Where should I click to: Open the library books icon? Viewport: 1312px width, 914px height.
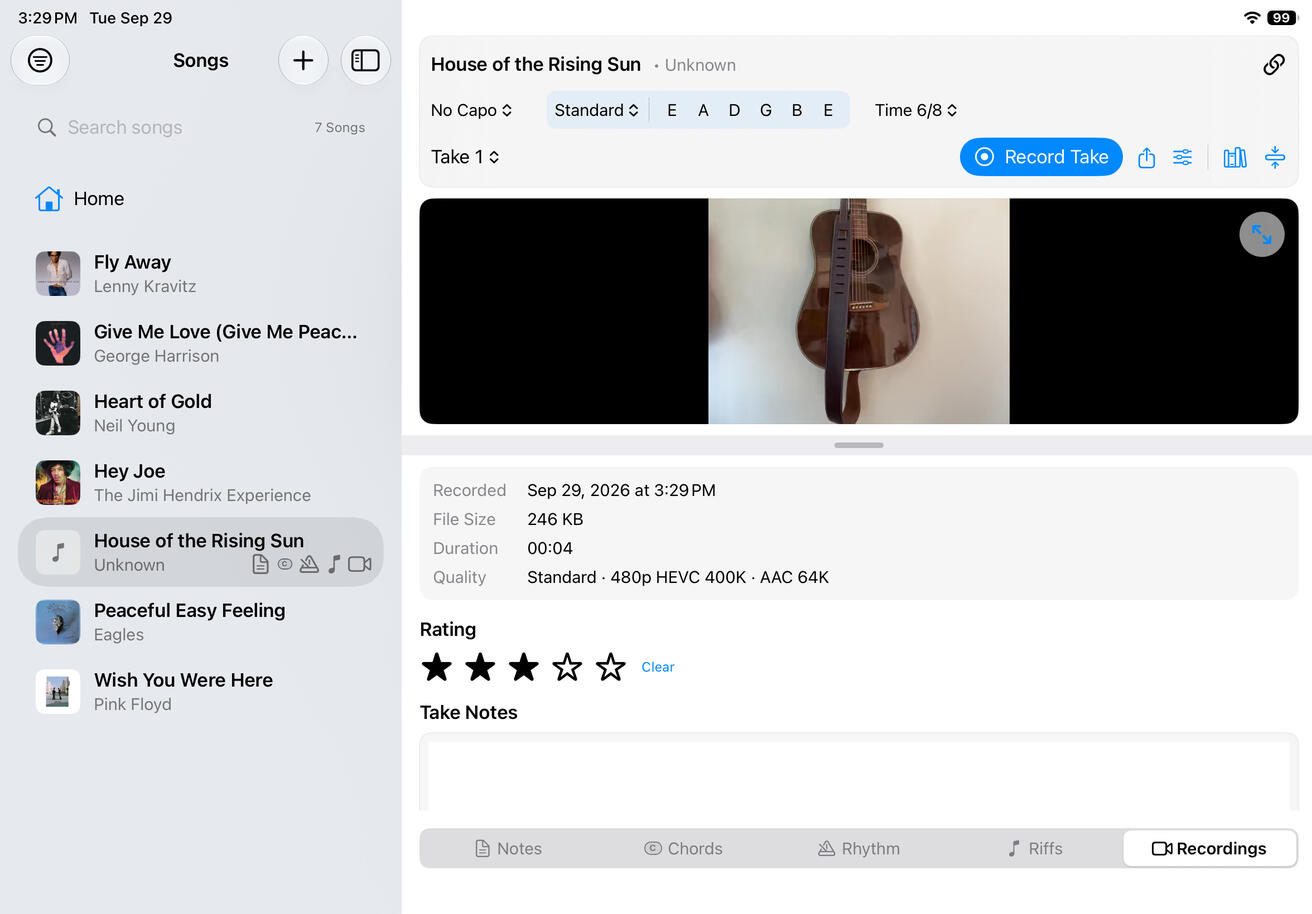1235,157
